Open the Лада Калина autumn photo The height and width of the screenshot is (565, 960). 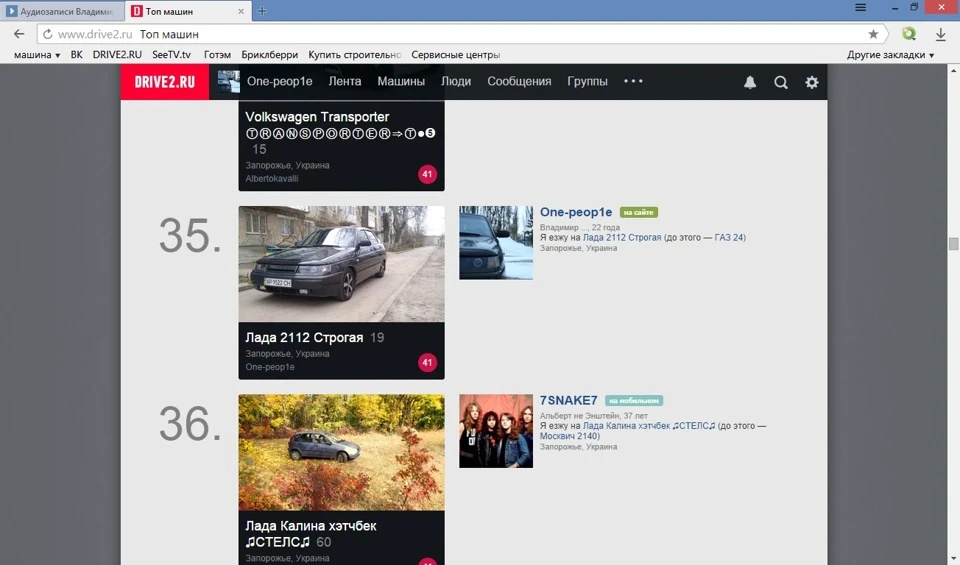point(342,452)
